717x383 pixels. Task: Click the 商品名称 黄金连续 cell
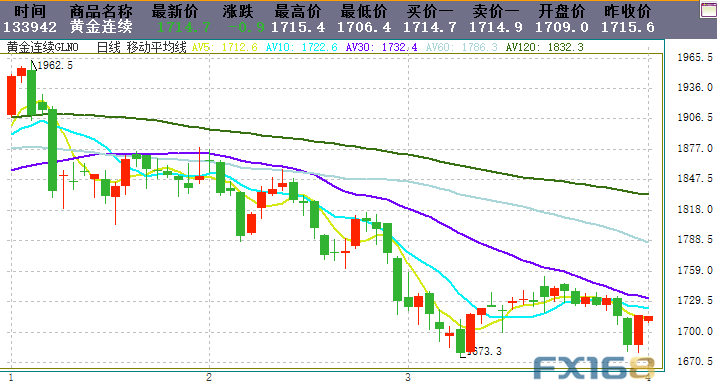[x=102, y=27]
